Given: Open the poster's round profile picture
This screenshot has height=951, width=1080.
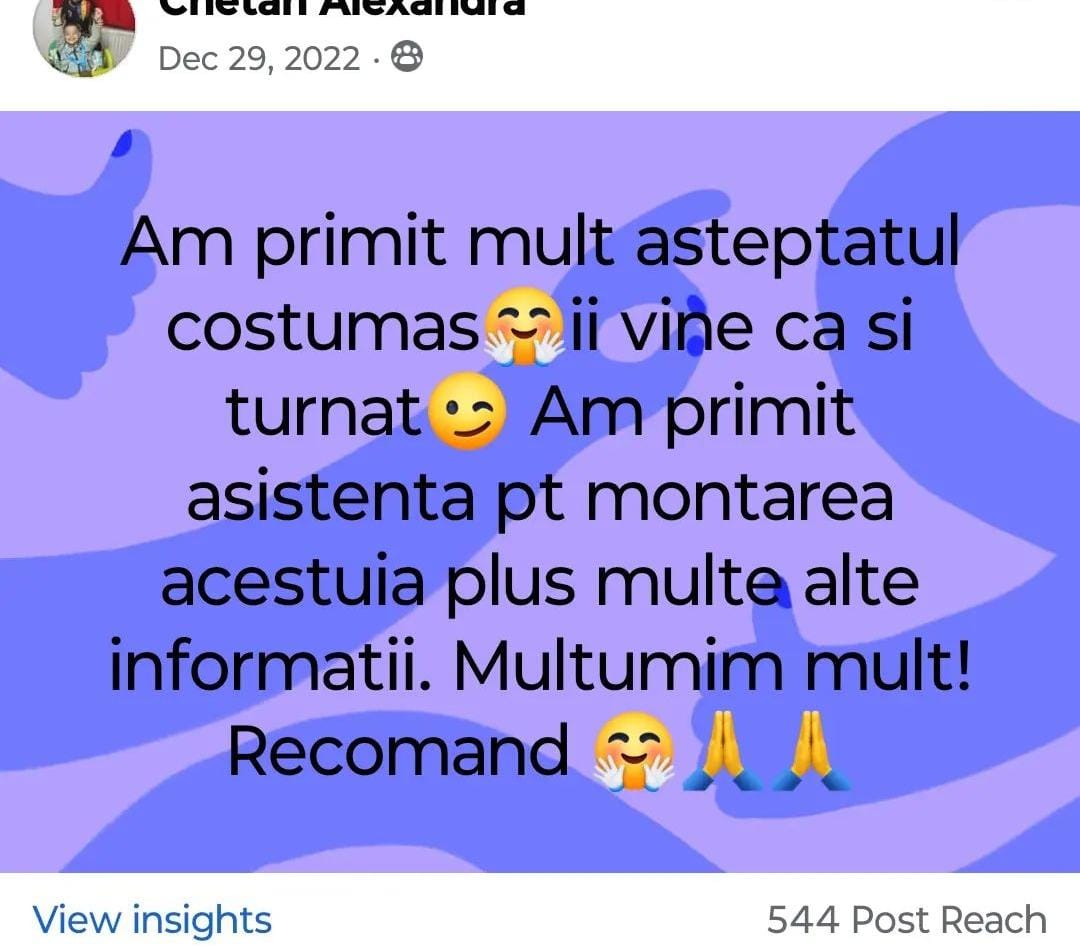Looking at the screenshot, I should (x=84, y=34).
